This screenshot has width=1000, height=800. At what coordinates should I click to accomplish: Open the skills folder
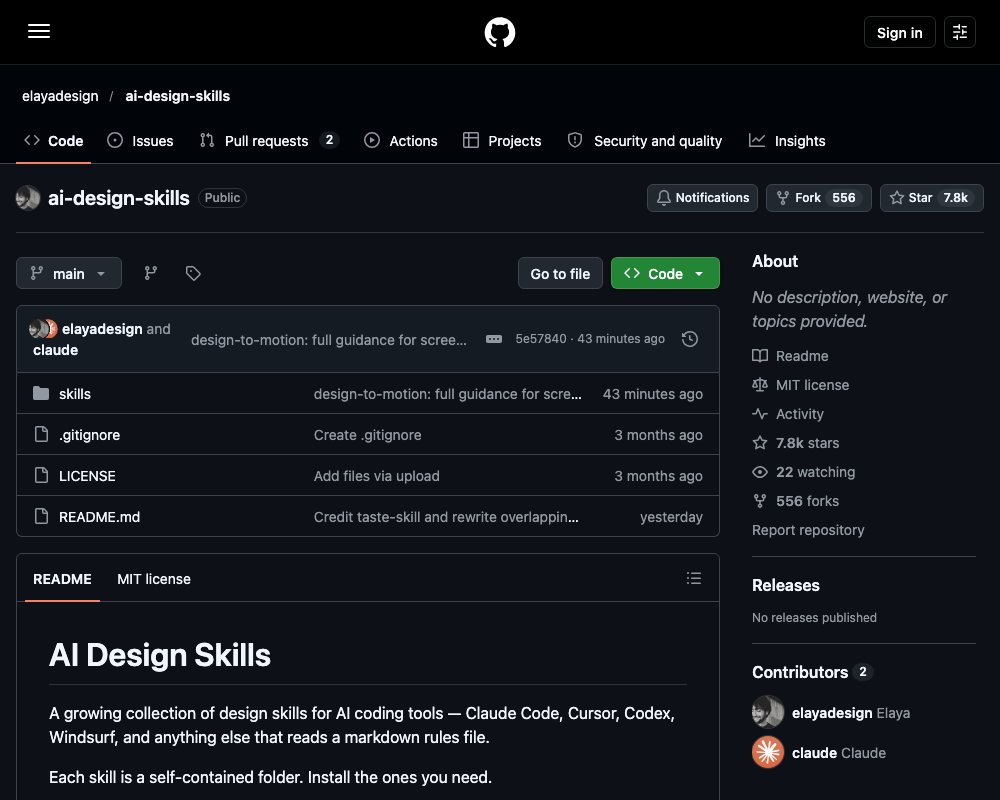75,394
